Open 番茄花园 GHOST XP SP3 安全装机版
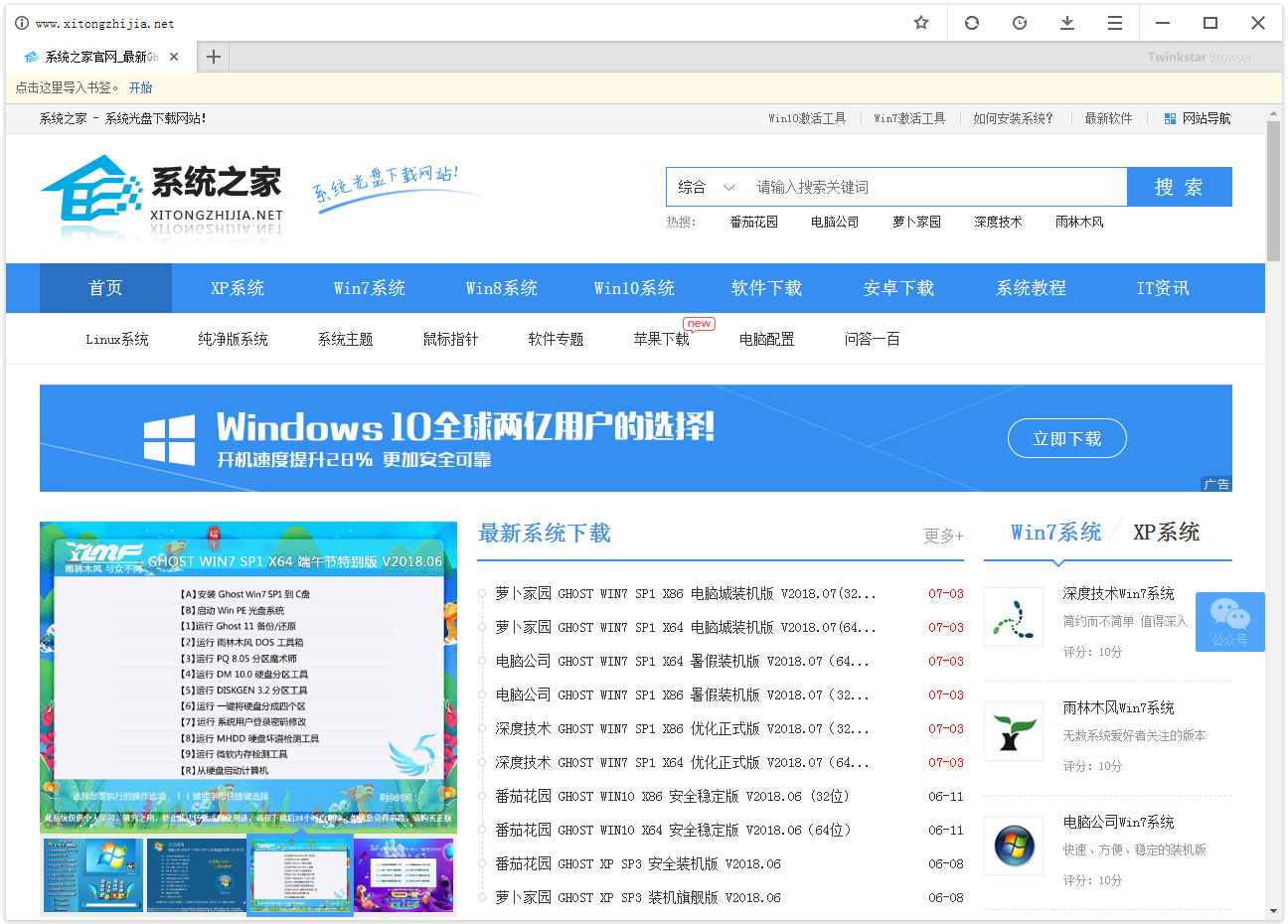 tap(638, 863)
